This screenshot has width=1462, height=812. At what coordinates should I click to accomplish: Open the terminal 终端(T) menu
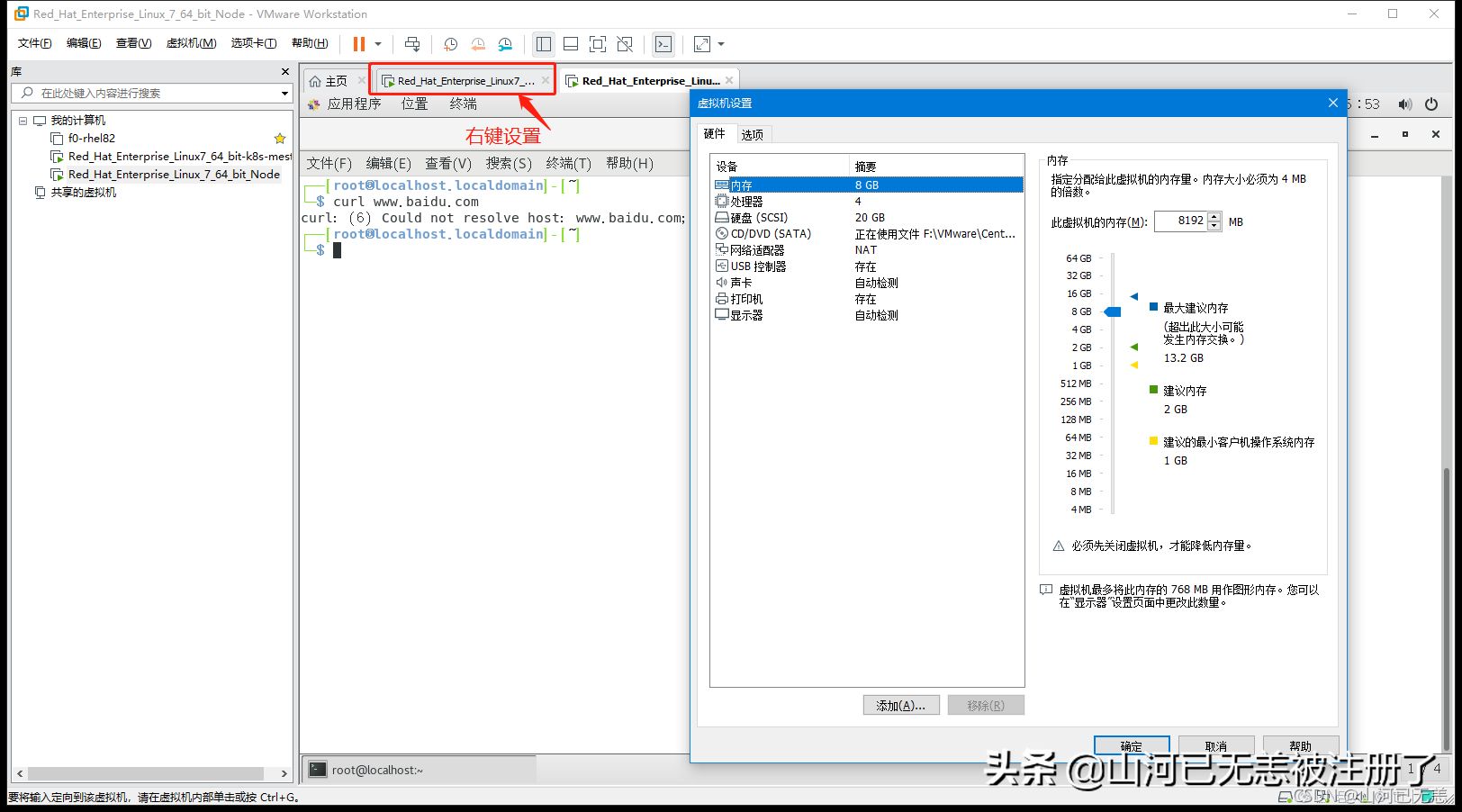point(568,163)
